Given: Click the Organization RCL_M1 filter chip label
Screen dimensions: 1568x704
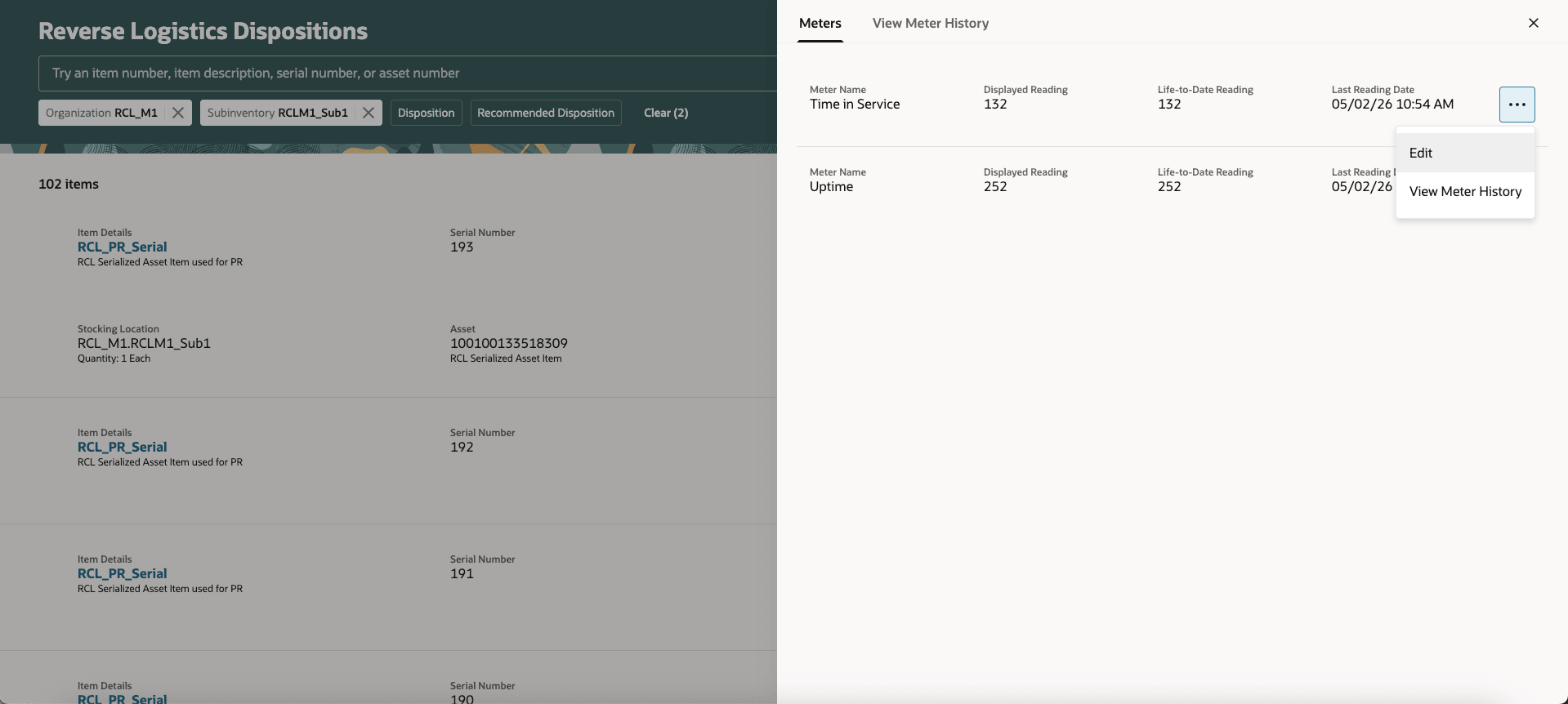Looking at the screenshot, I should point(101,113).
